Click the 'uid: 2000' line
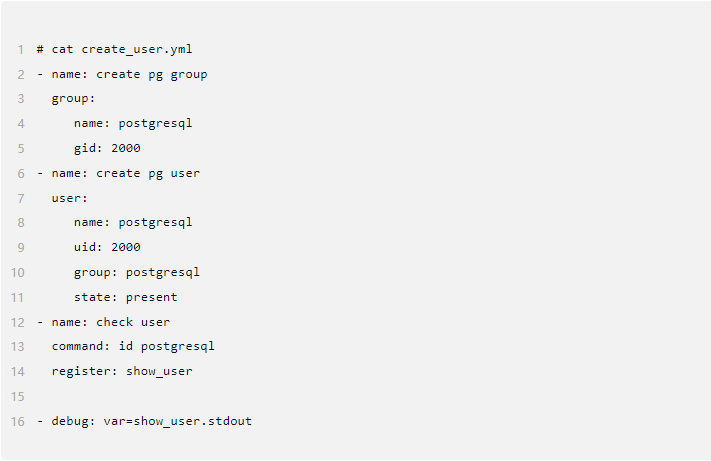The width and height of the screenshot is (711, 461). tap(107, 247)
